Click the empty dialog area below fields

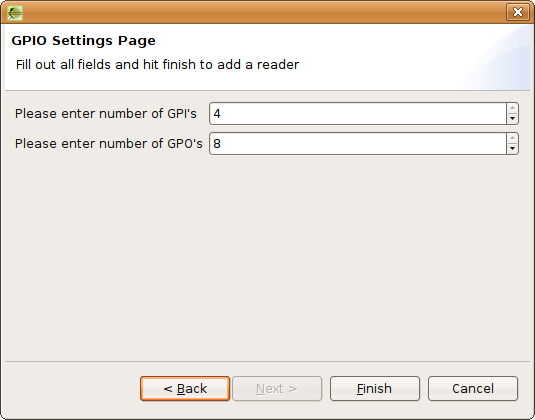point(268,256)
